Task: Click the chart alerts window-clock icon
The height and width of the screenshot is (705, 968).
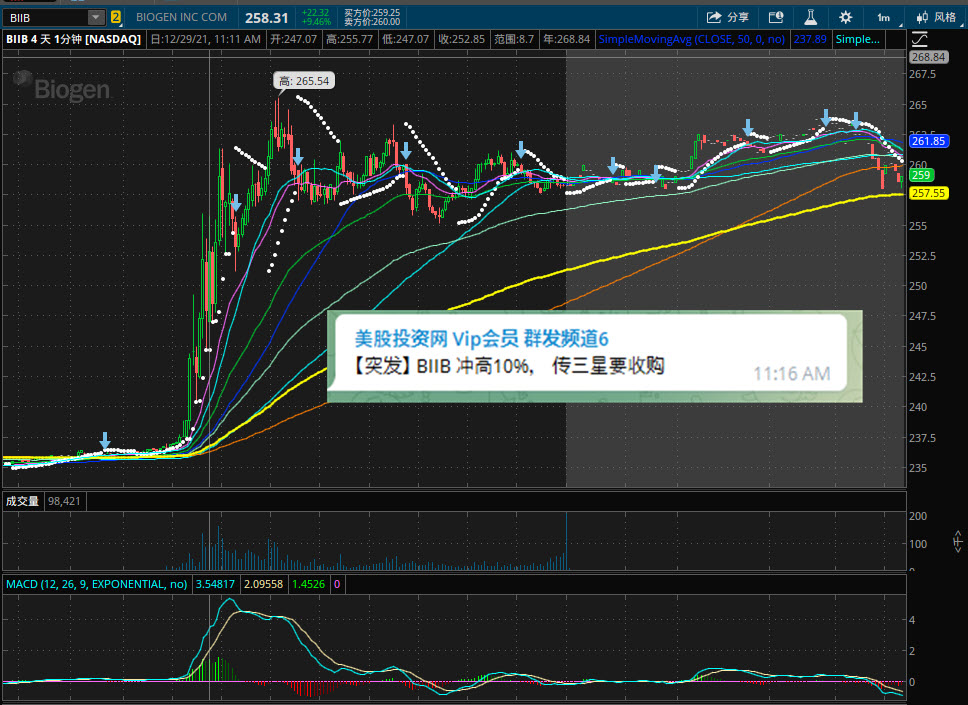Action: point(776,17)
